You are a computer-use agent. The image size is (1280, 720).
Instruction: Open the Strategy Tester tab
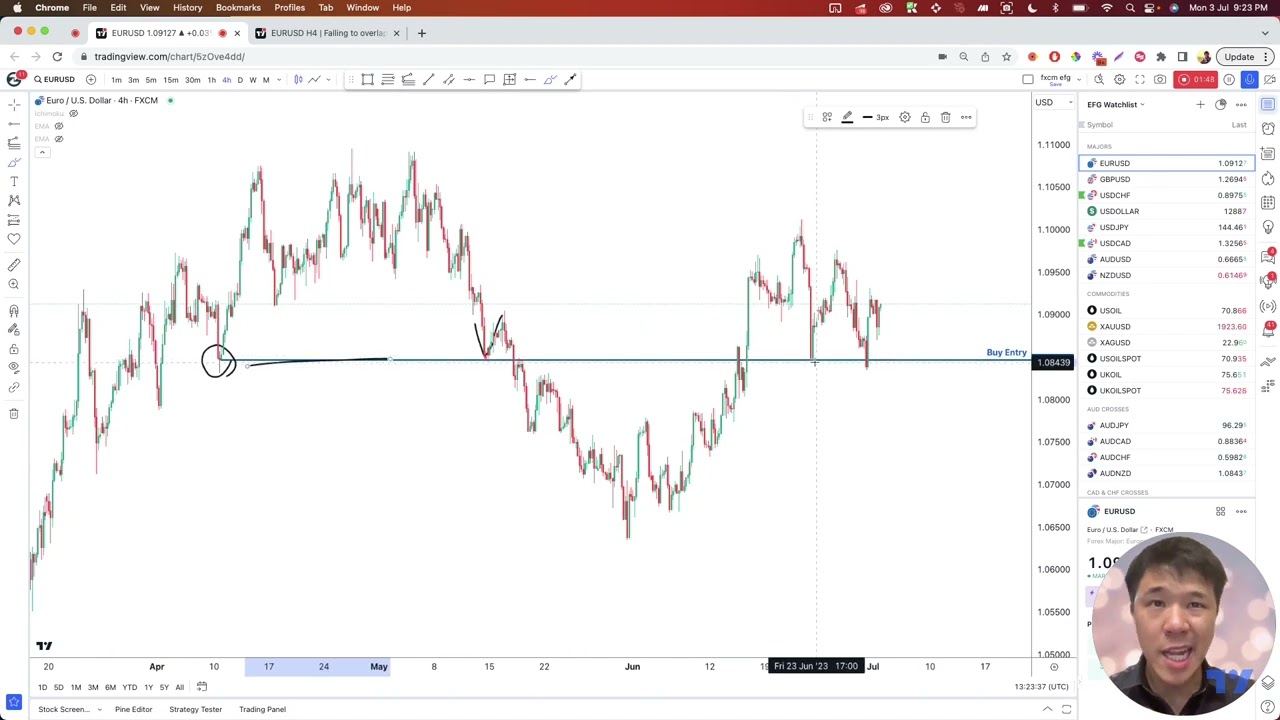pos(195,709)
